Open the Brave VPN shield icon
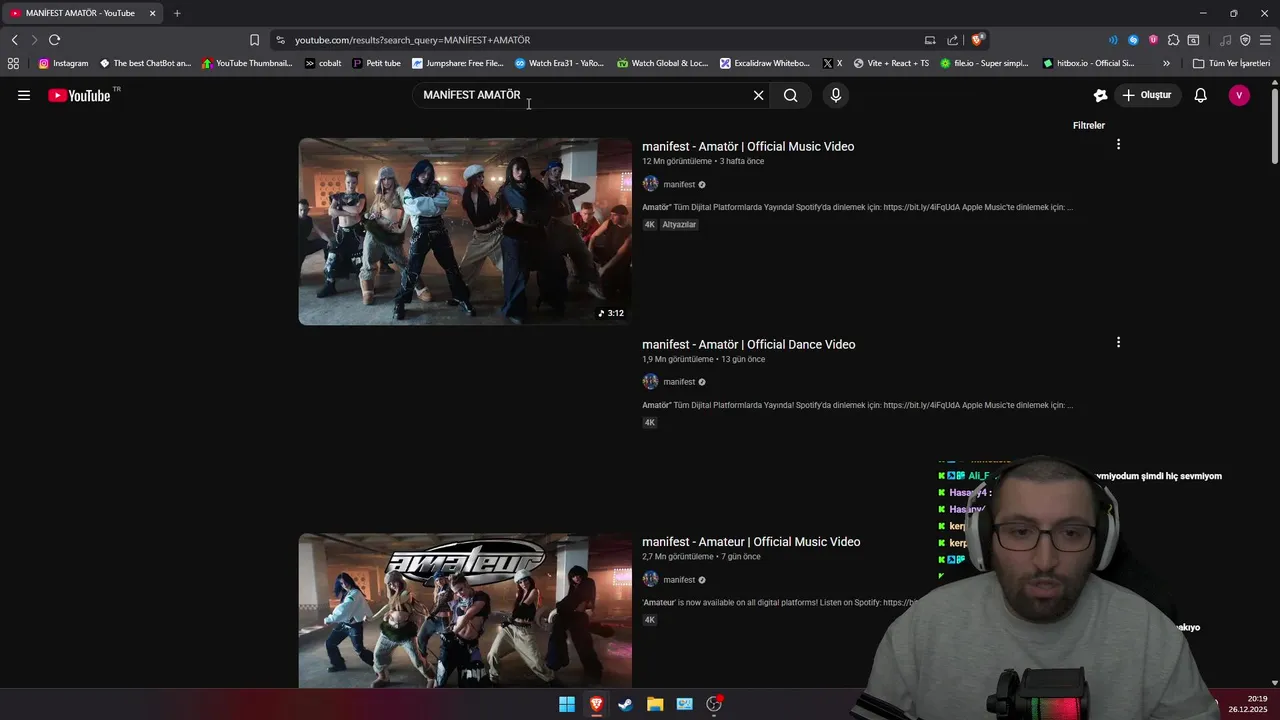1280x720 pixels. click(x=1245, y=40)
